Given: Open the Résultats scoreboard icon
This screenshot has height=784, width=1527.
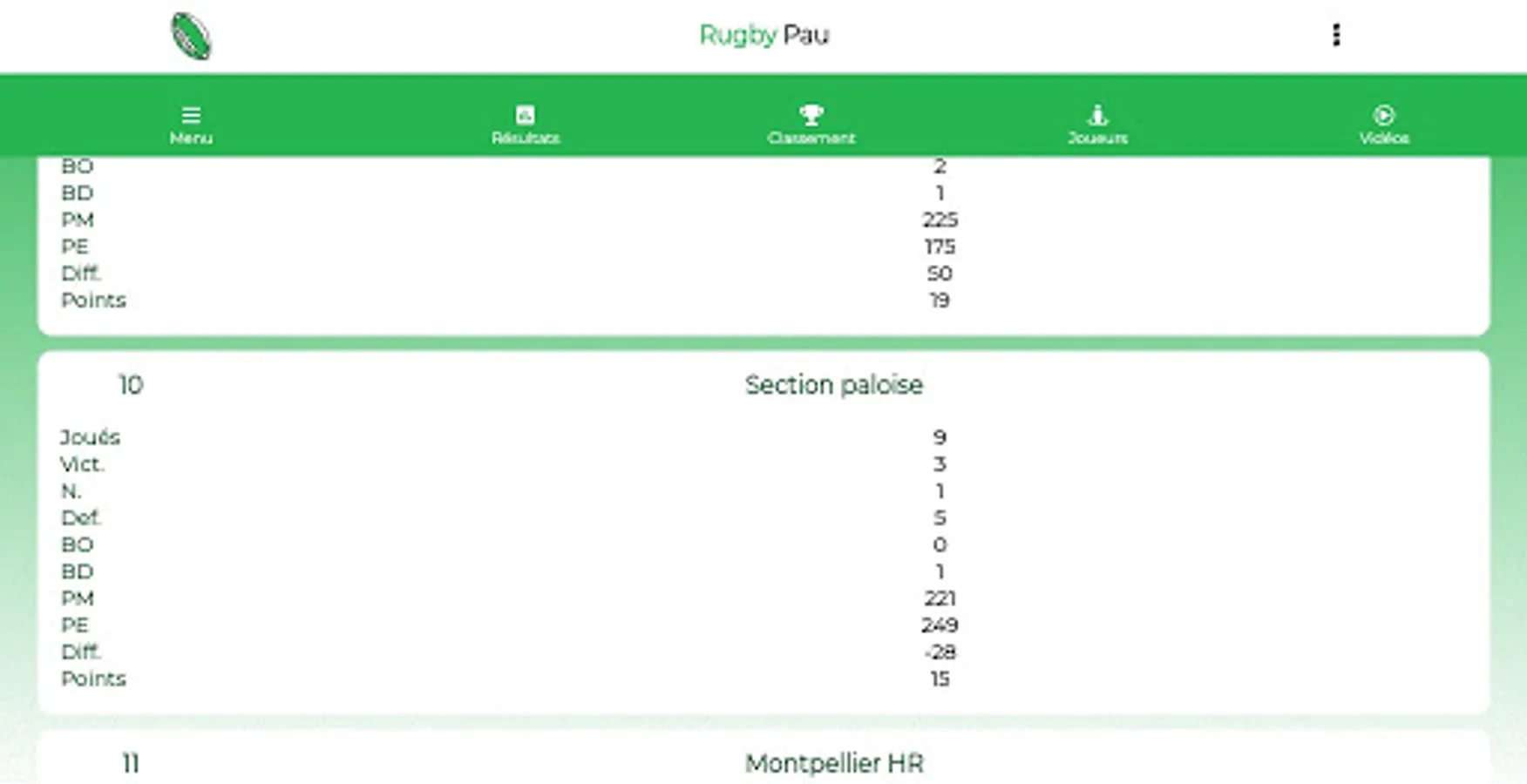Looking at the screenshot, I should point(525,115).
